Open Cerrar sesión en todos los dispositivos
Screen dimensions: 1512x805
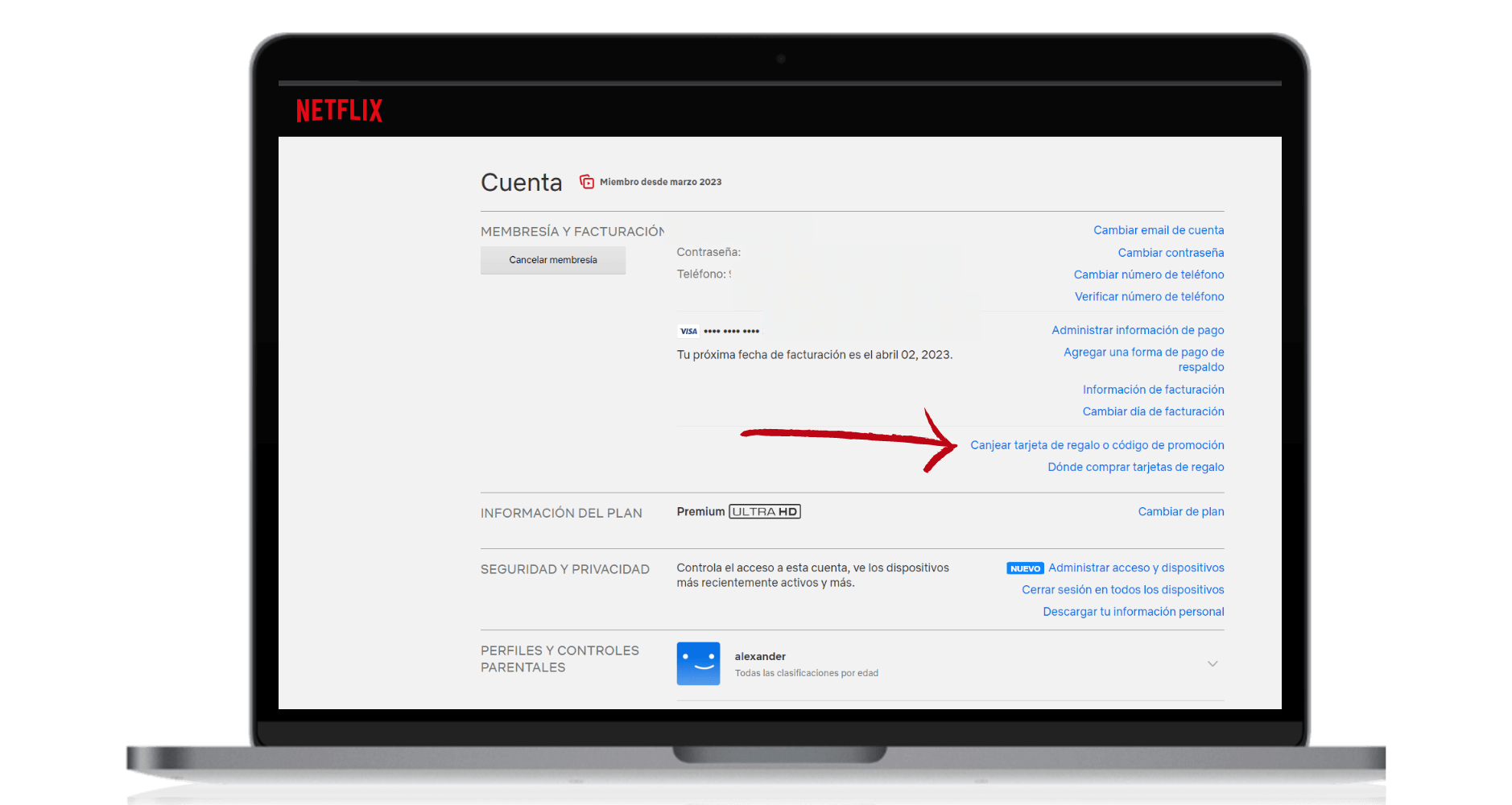[1122, 589]
